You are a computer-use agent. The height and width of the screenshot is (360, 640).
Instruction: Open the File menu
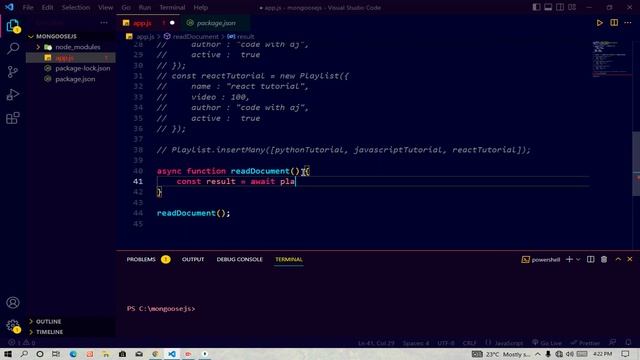28,7
